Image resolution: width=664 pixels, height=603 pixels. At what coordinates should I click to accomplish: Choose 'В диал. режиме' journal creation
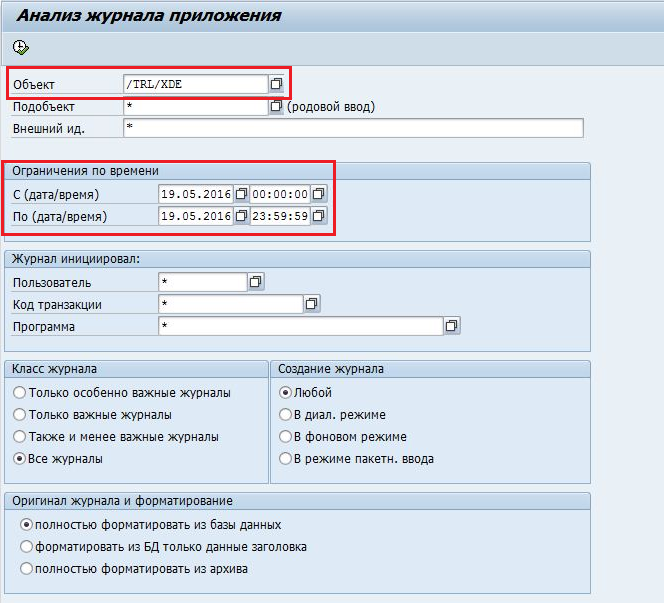[285, 415]
